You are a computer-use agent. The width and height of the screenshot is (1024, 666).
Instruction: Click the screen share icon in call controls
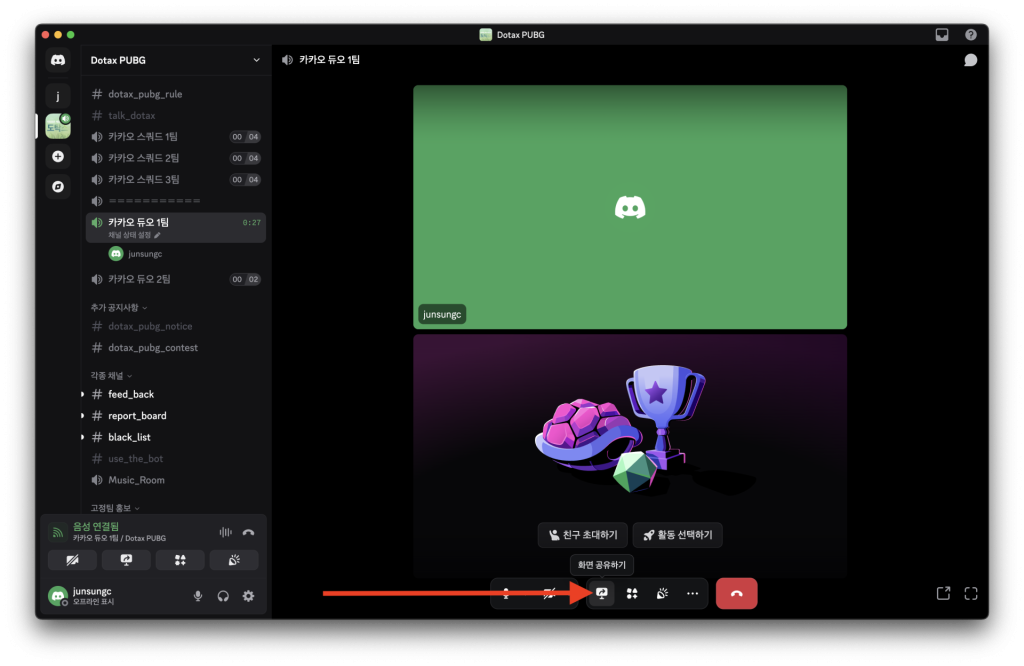pyautogui.click(x=602, y=593)
